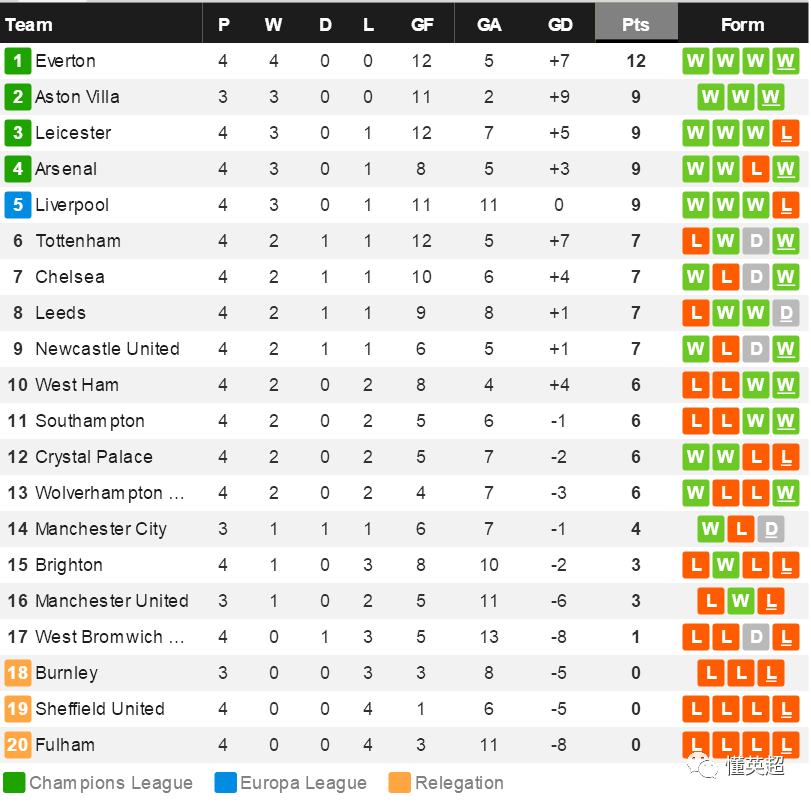Click Everton's points total of 12

tap(636, 61)
